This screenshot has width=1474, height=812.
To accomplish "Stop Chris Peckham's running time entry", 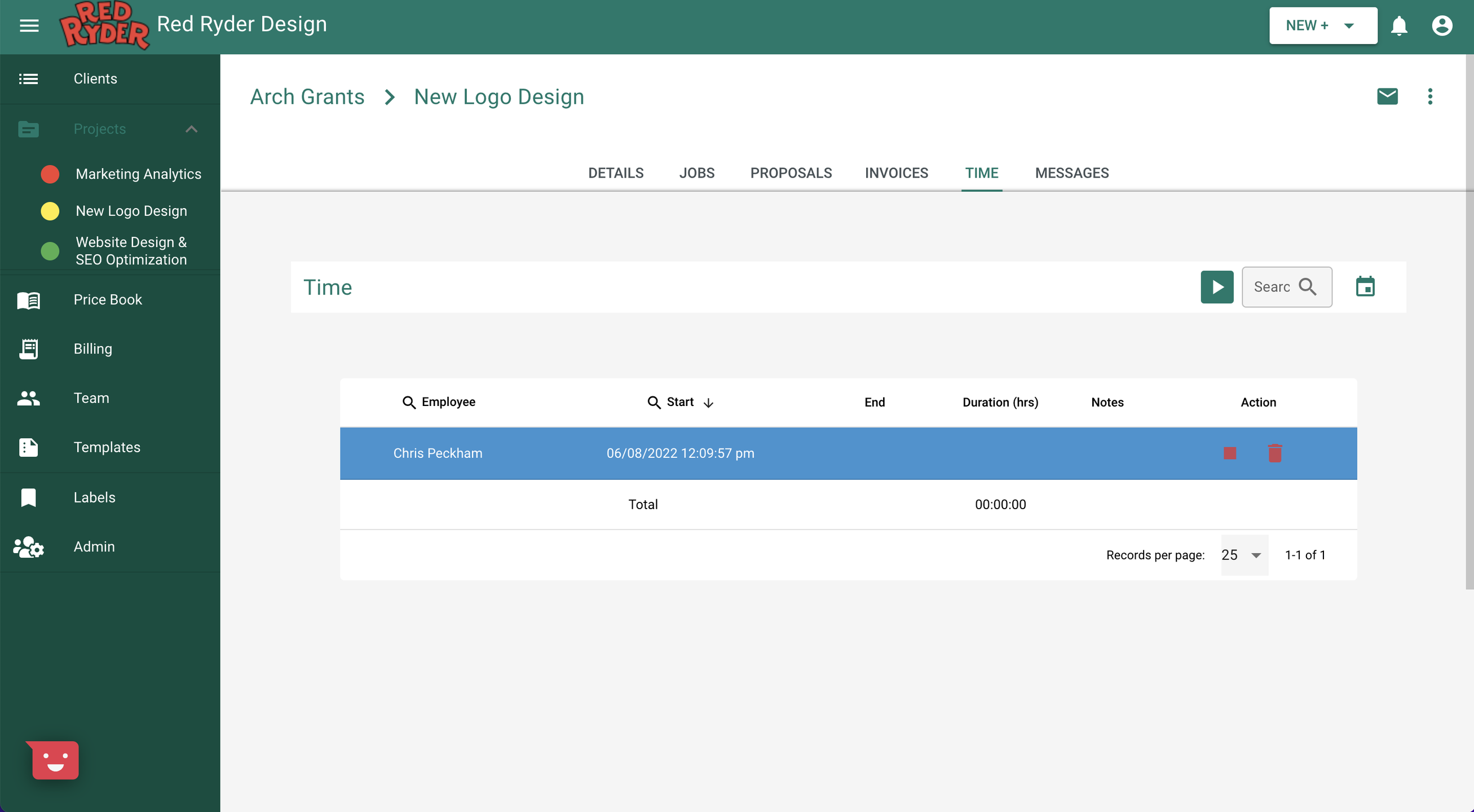I will 1230,453.
